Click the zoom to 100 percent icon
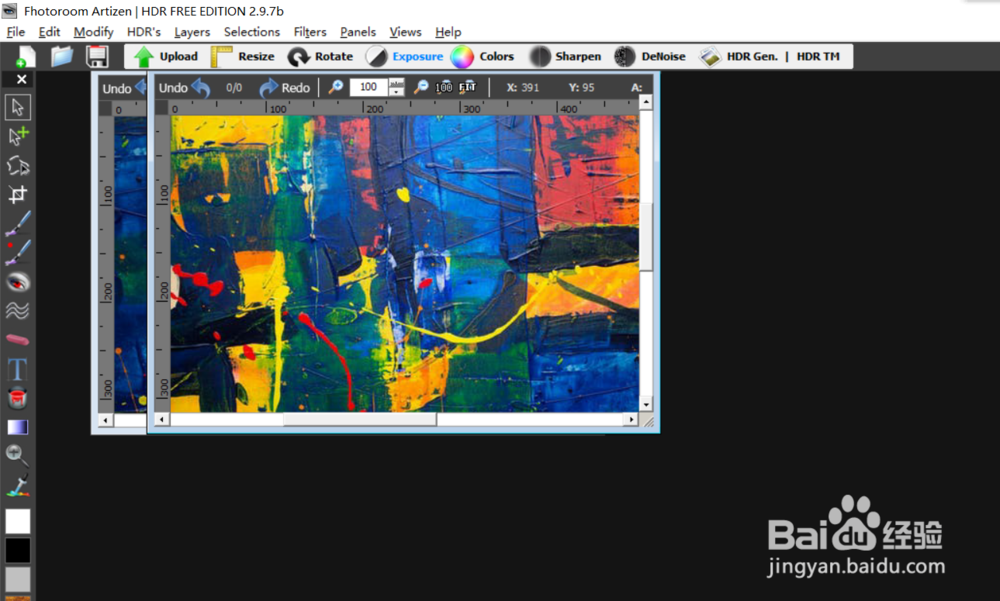 [444, 87]
